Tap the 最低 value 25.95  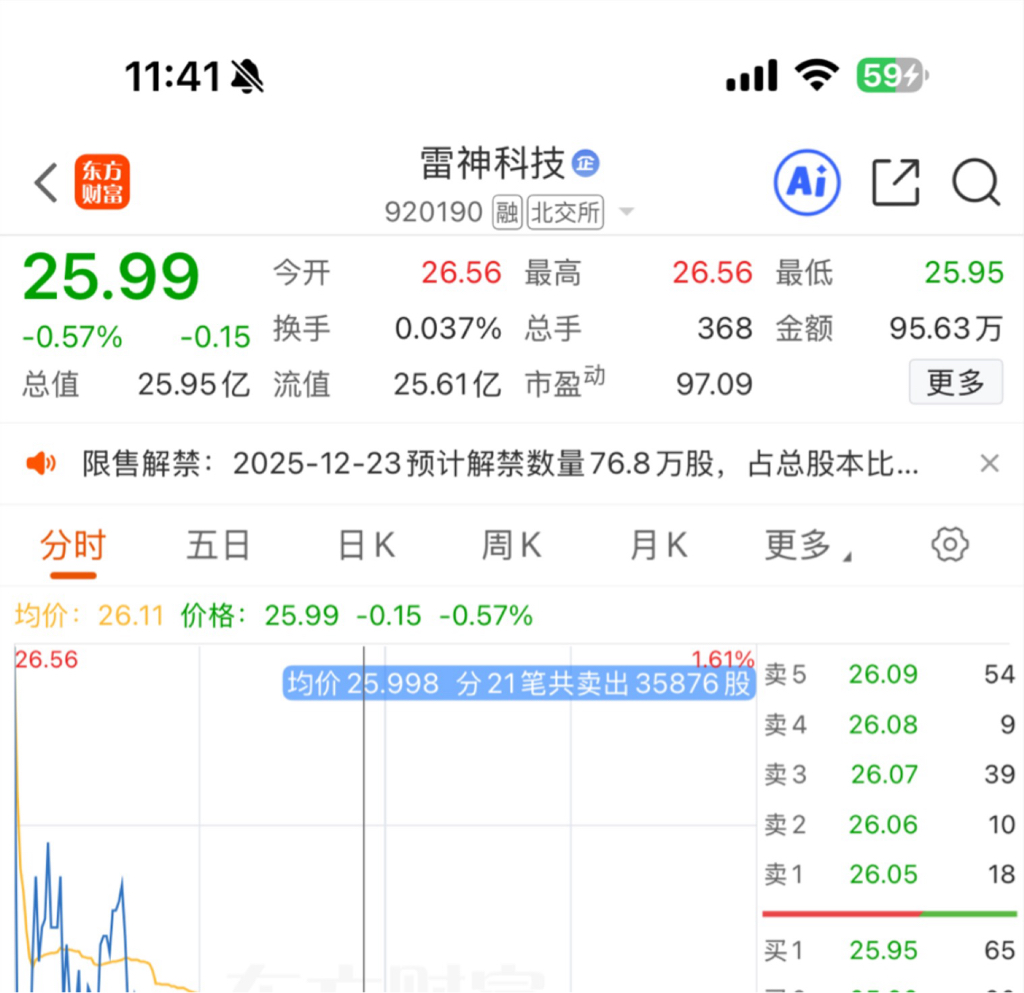point(964,273)
